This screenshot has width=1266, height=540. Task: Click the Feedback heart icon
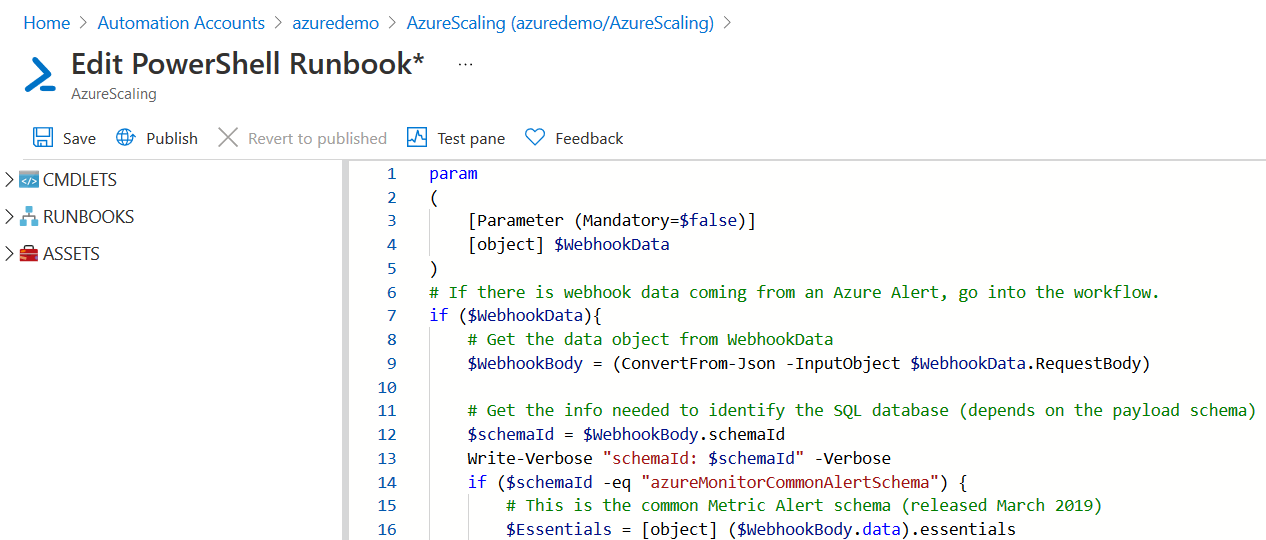(535, 138)
